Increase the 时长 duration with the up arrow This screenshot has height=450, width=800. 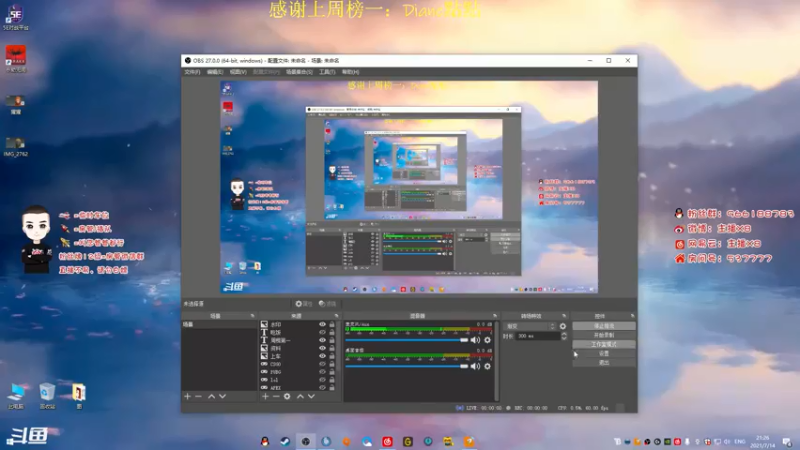click(x=564, y=334)
